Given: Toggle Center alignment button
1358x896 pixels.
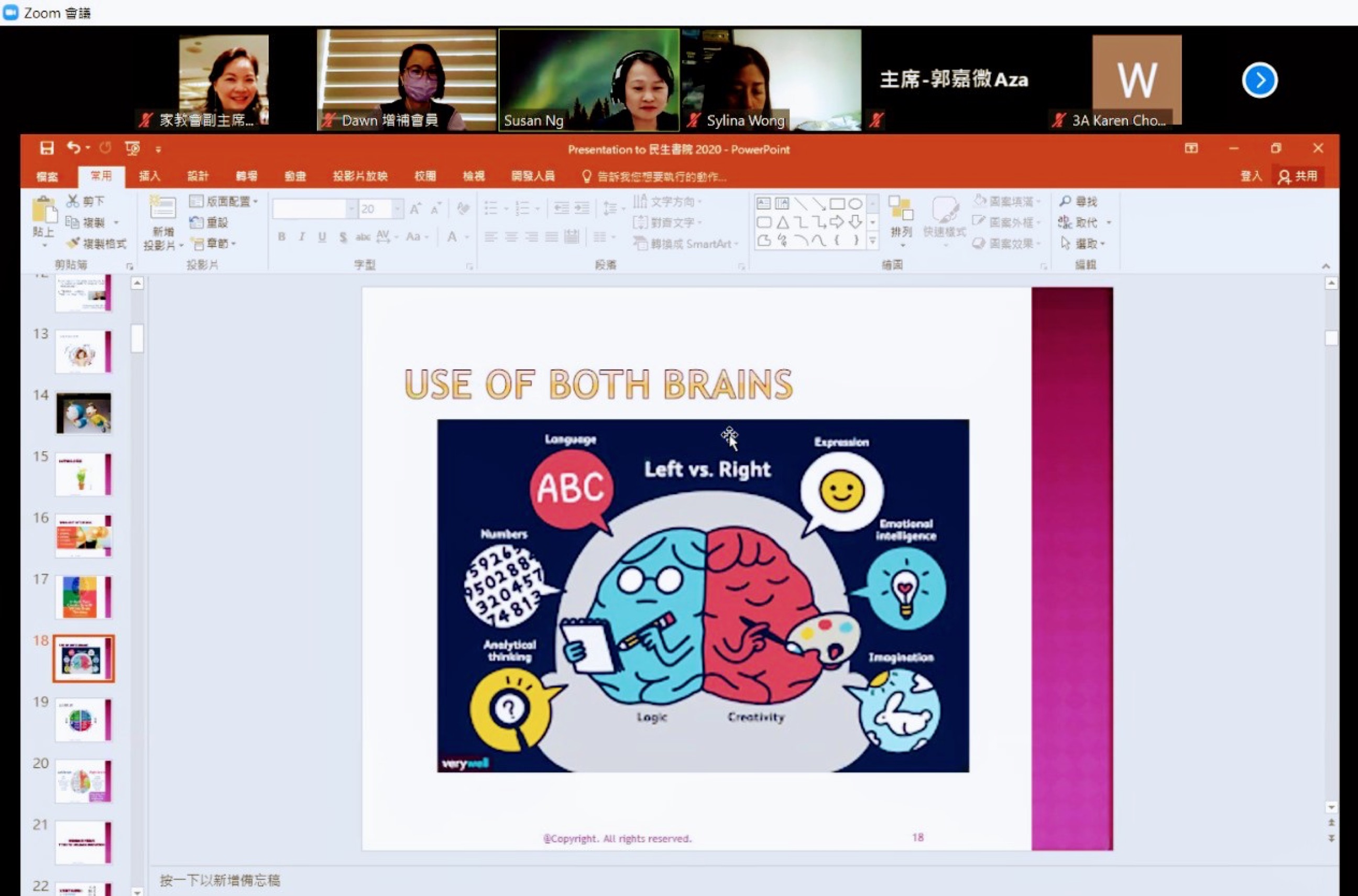Looking at the screenshot, I should [x=511, y=236].
